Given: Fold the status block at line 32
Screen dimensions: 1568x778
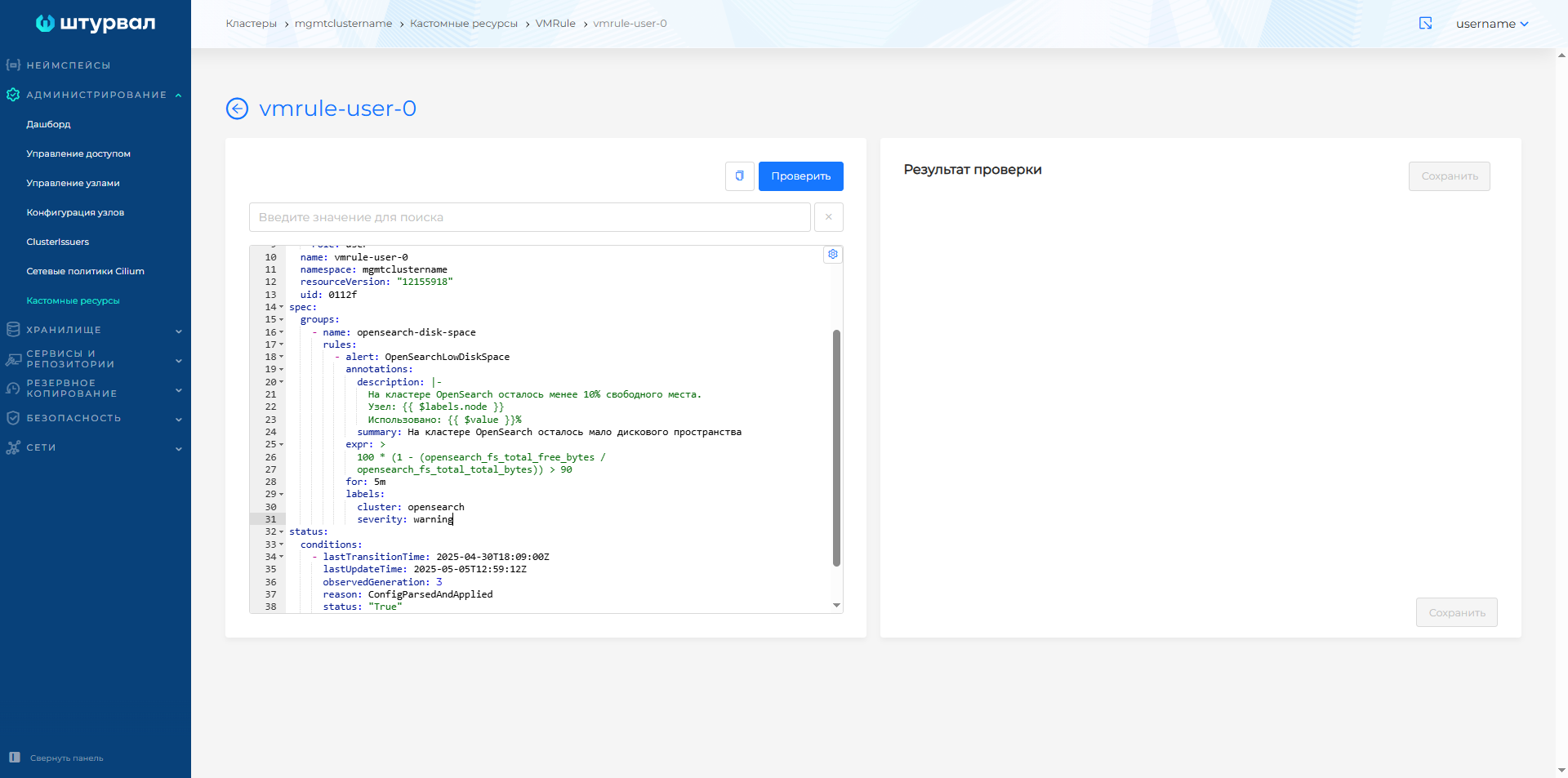Looking at the screenshot, I should pos(282,531).
